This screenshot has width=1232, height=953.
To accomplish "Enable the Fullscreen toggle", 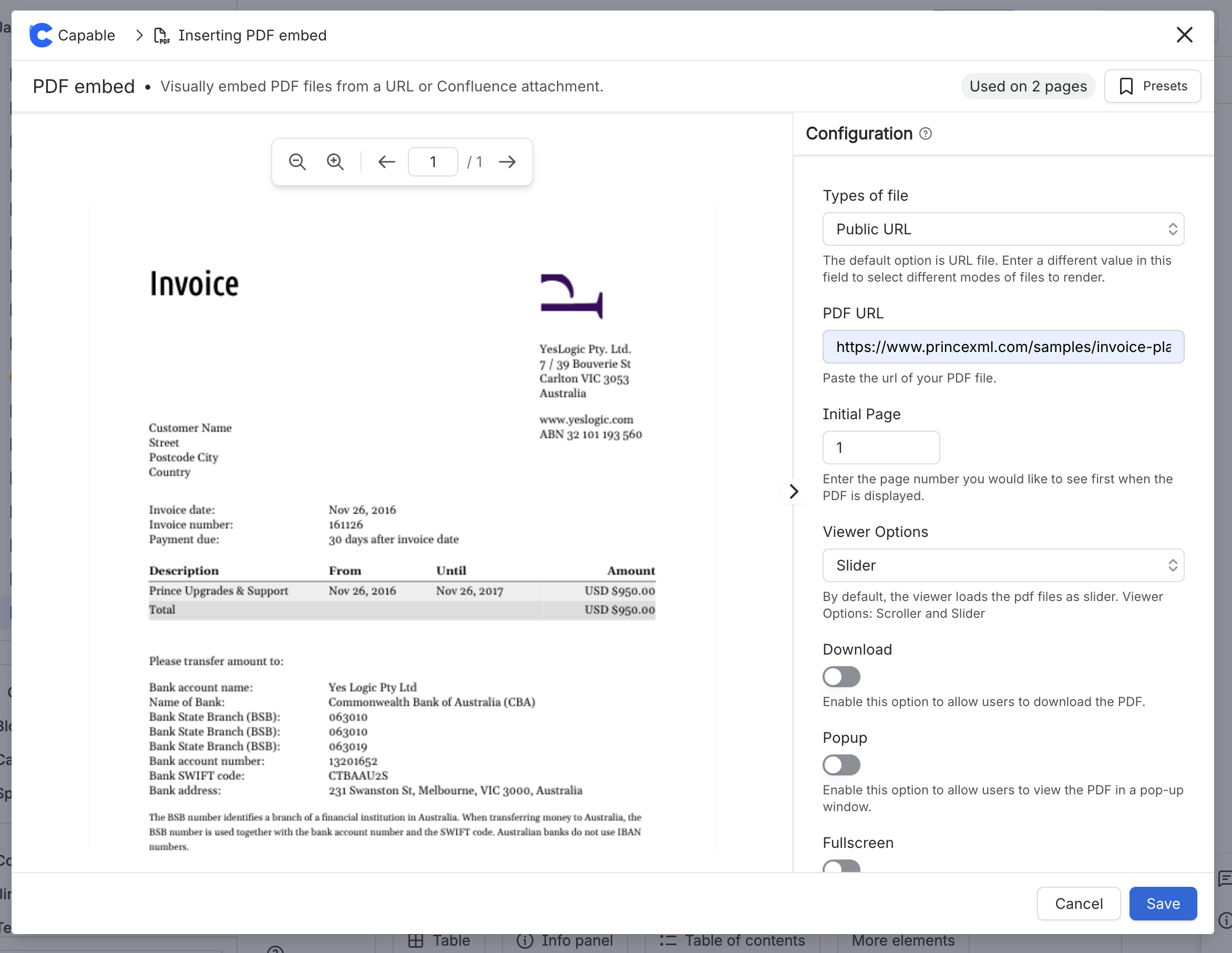I will pyautogui.click(x=841, y=866).
